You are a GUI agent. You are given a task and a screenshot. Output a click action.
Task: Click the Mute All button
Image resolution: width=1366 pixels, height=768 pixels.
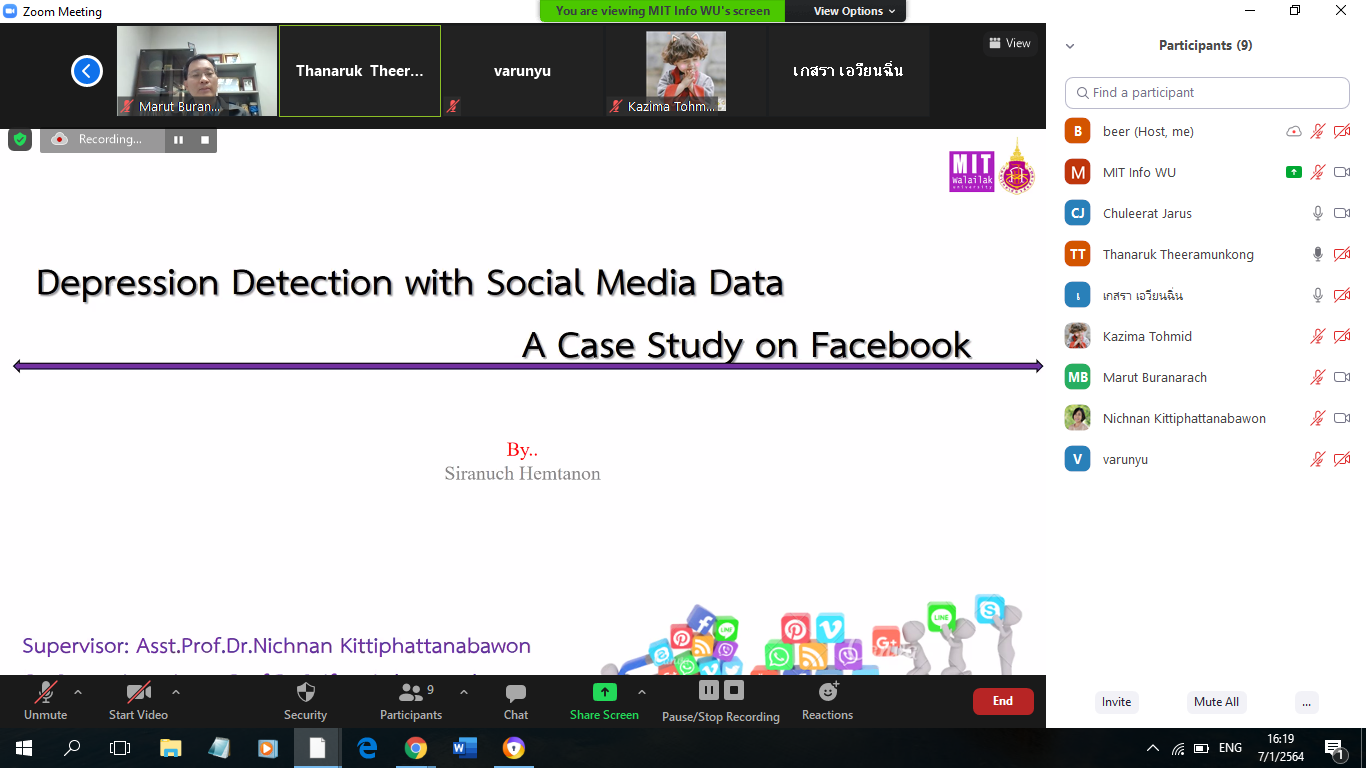(1216, 702)
